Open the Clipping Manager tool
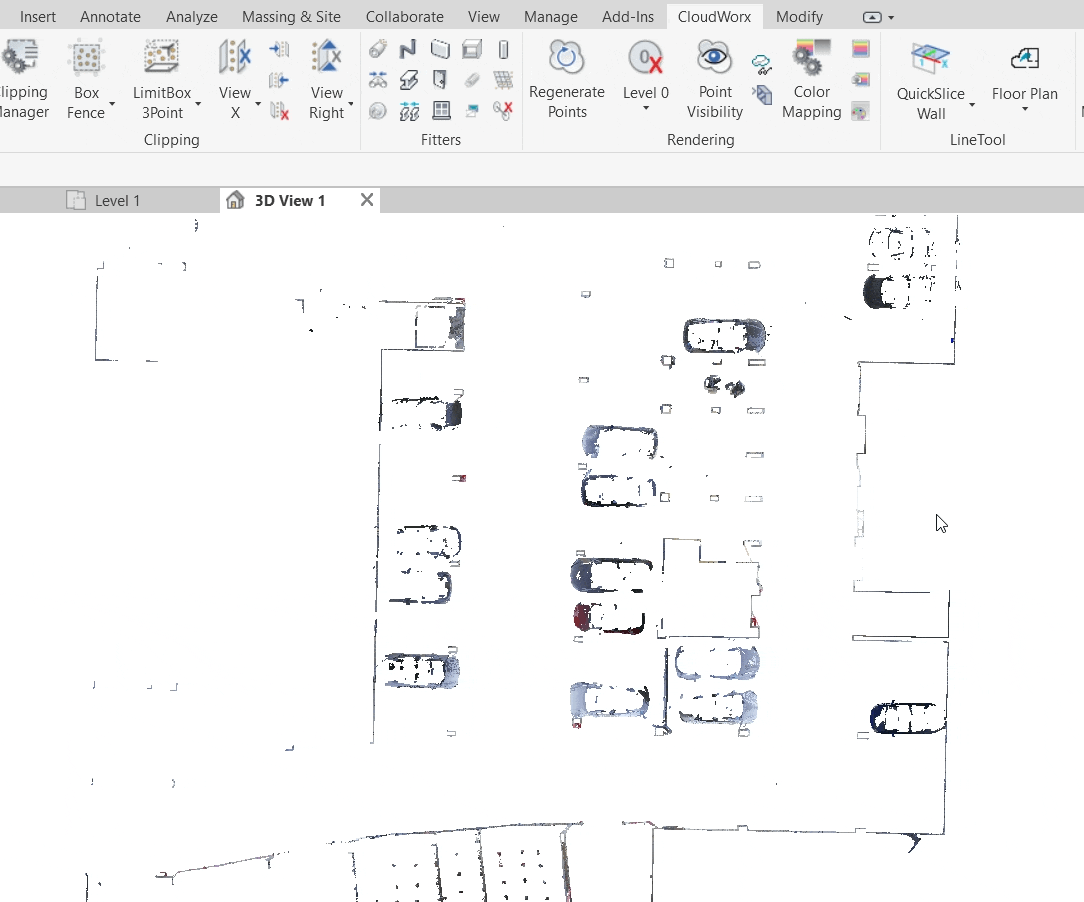1084x902 pixels. [20, 80]
